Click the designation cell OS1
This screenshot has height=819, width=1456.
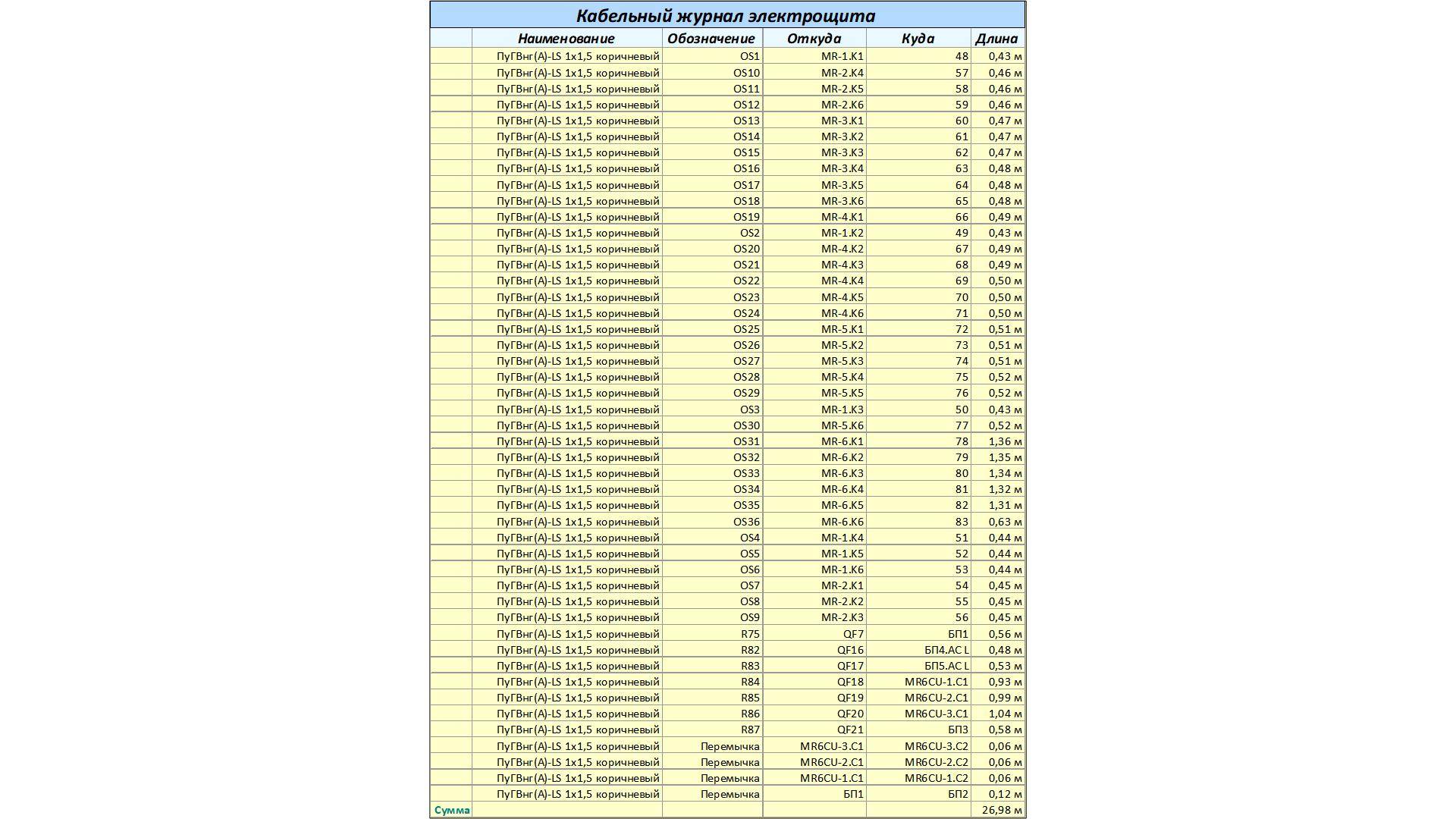click(749, 56)
